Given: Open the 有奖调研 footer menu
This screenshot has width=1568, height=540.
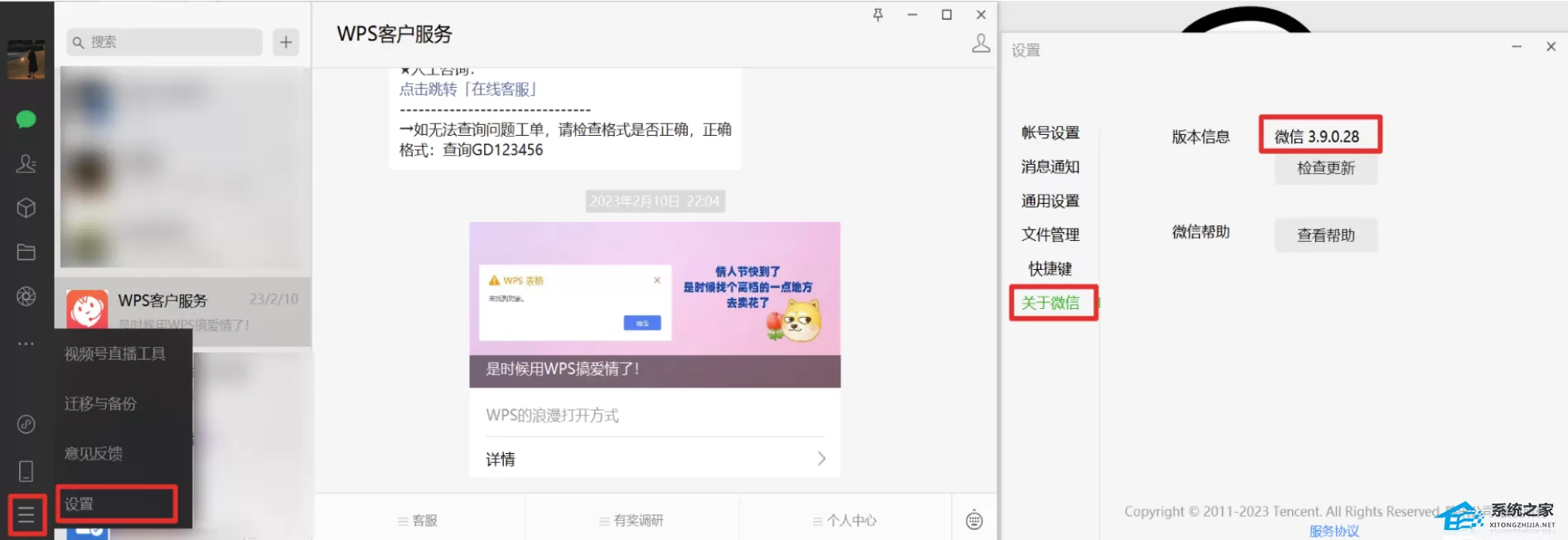Looking at the screenshot, I should tap(632, 520).
